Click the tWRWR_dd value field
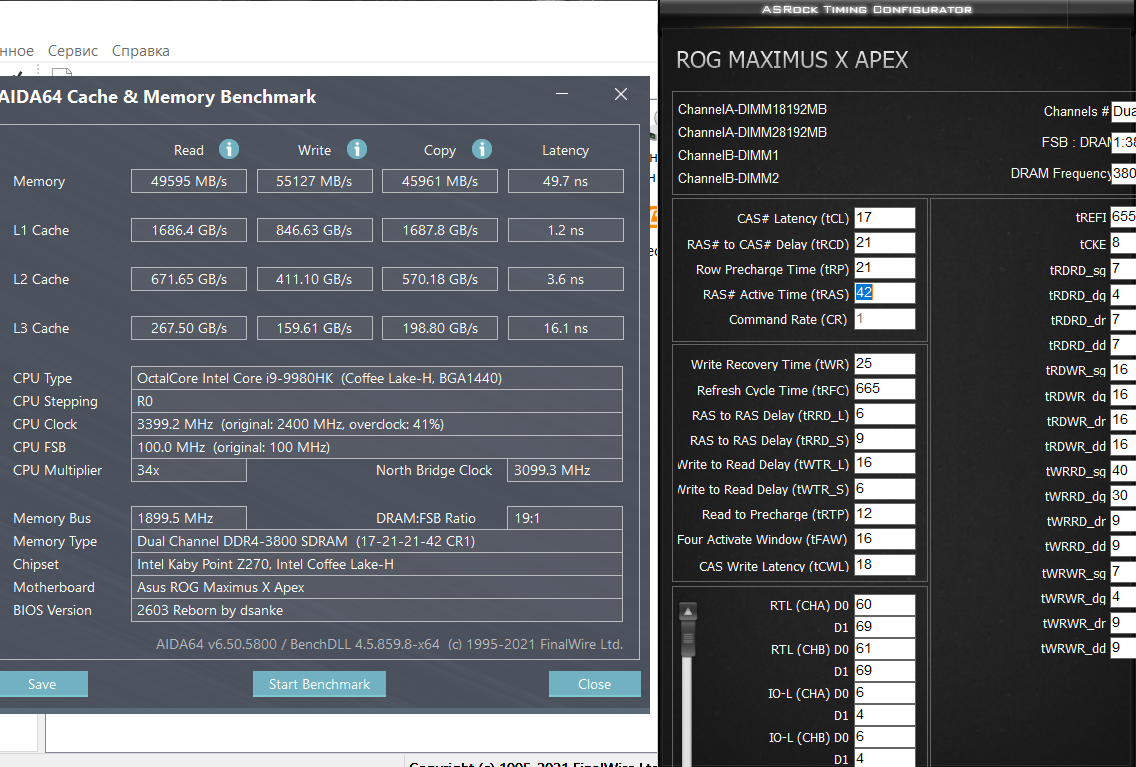 [1123, 648]
